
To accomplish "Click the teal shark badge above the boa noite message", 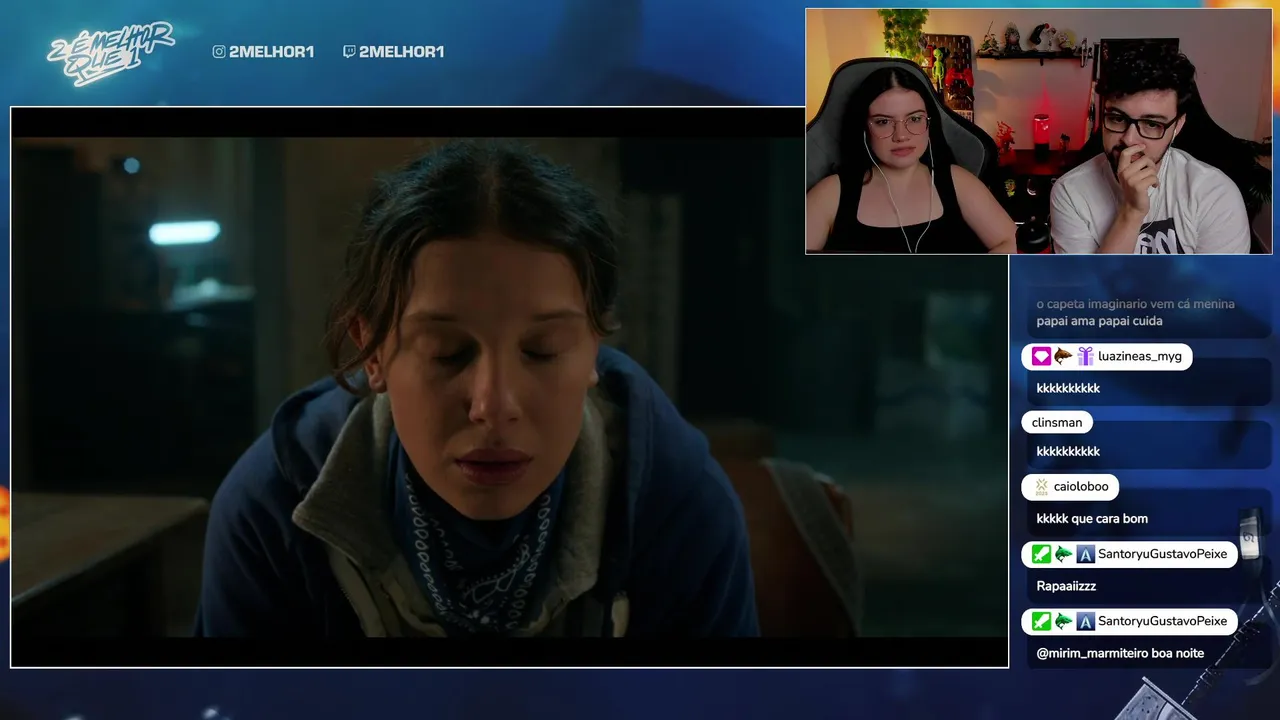I will point(1063,621).
